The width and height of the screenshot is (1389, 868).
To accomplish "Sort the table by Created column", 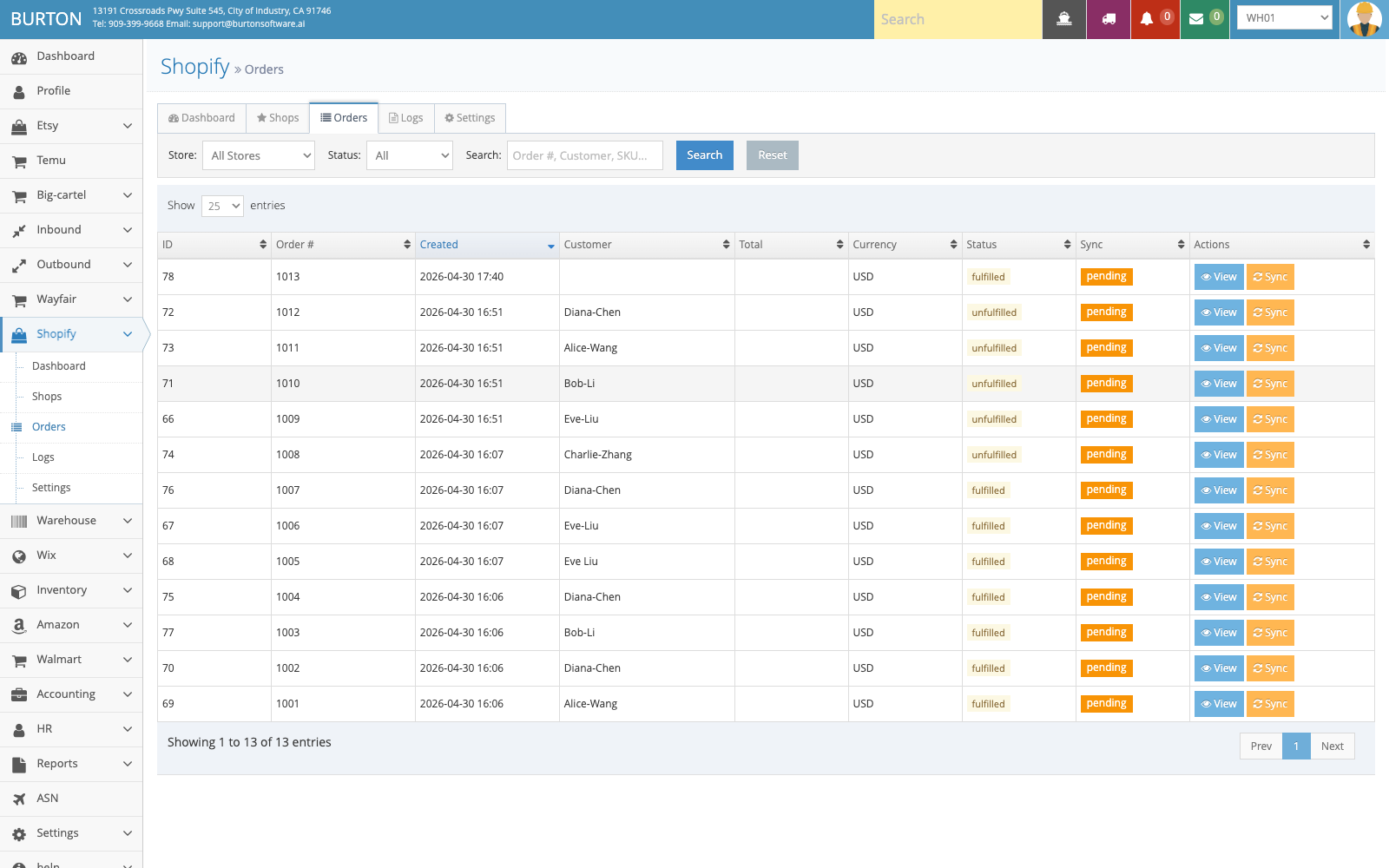I will (x=487, y=245).
